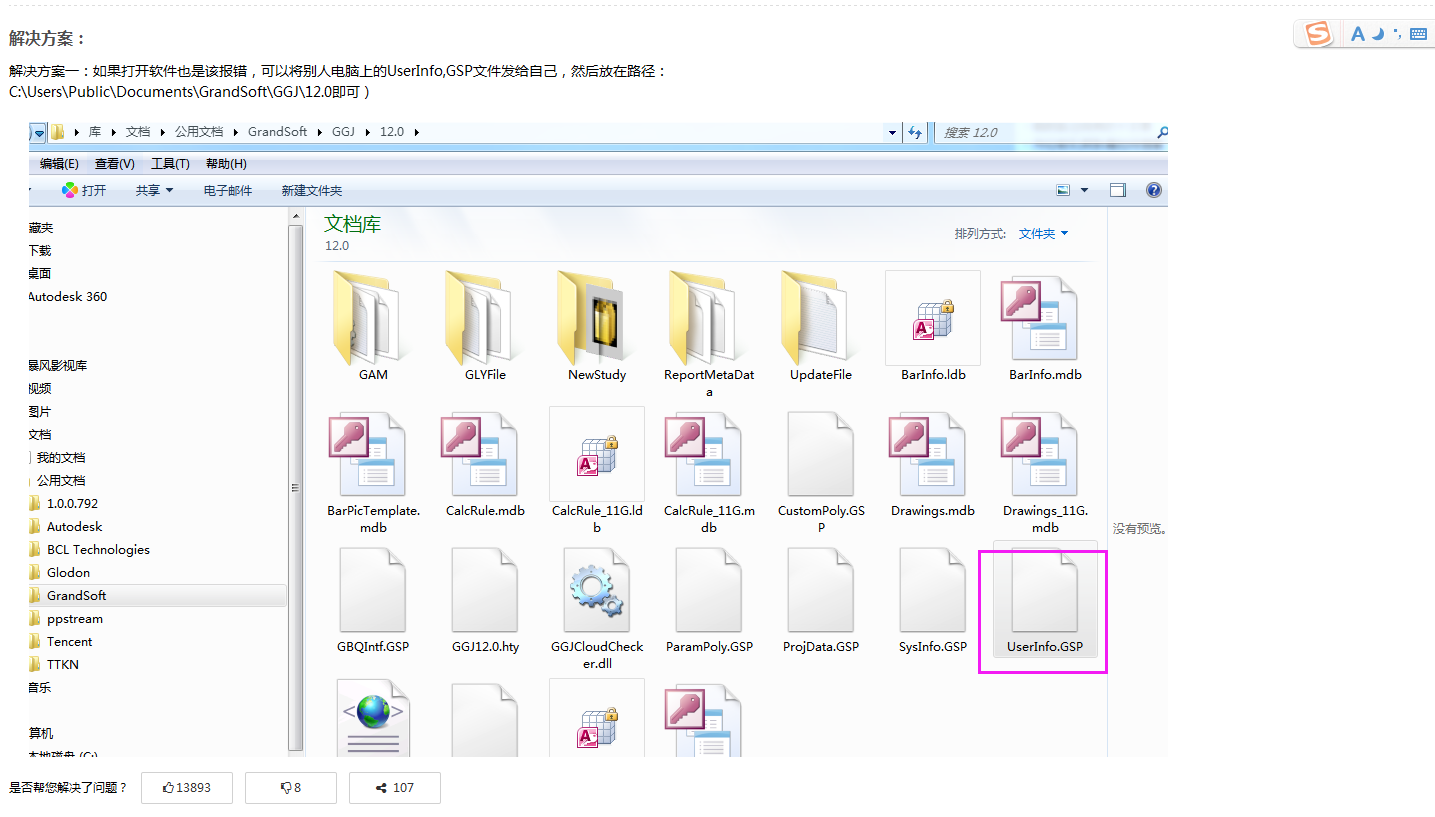Select the CustomPoly.GSP file

[x=821, y=470]
